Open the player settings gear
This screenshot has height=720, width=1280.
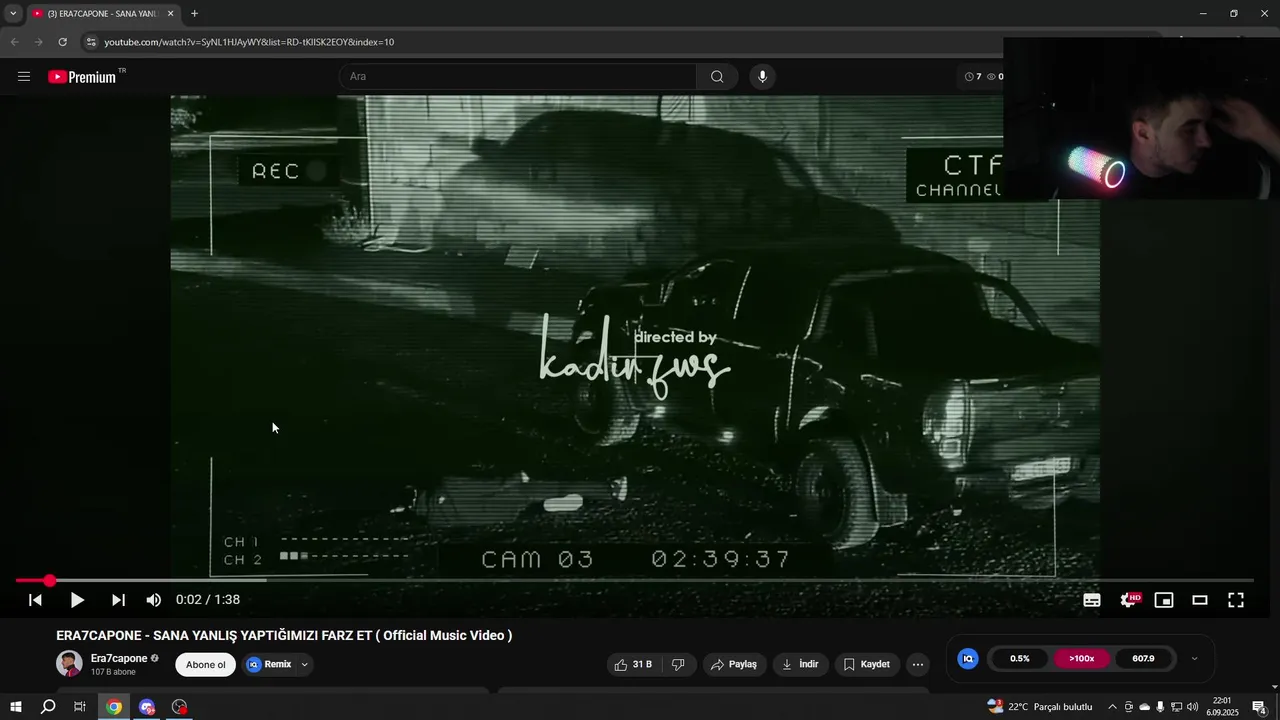pyautogui.click(x=1129, y=600)
